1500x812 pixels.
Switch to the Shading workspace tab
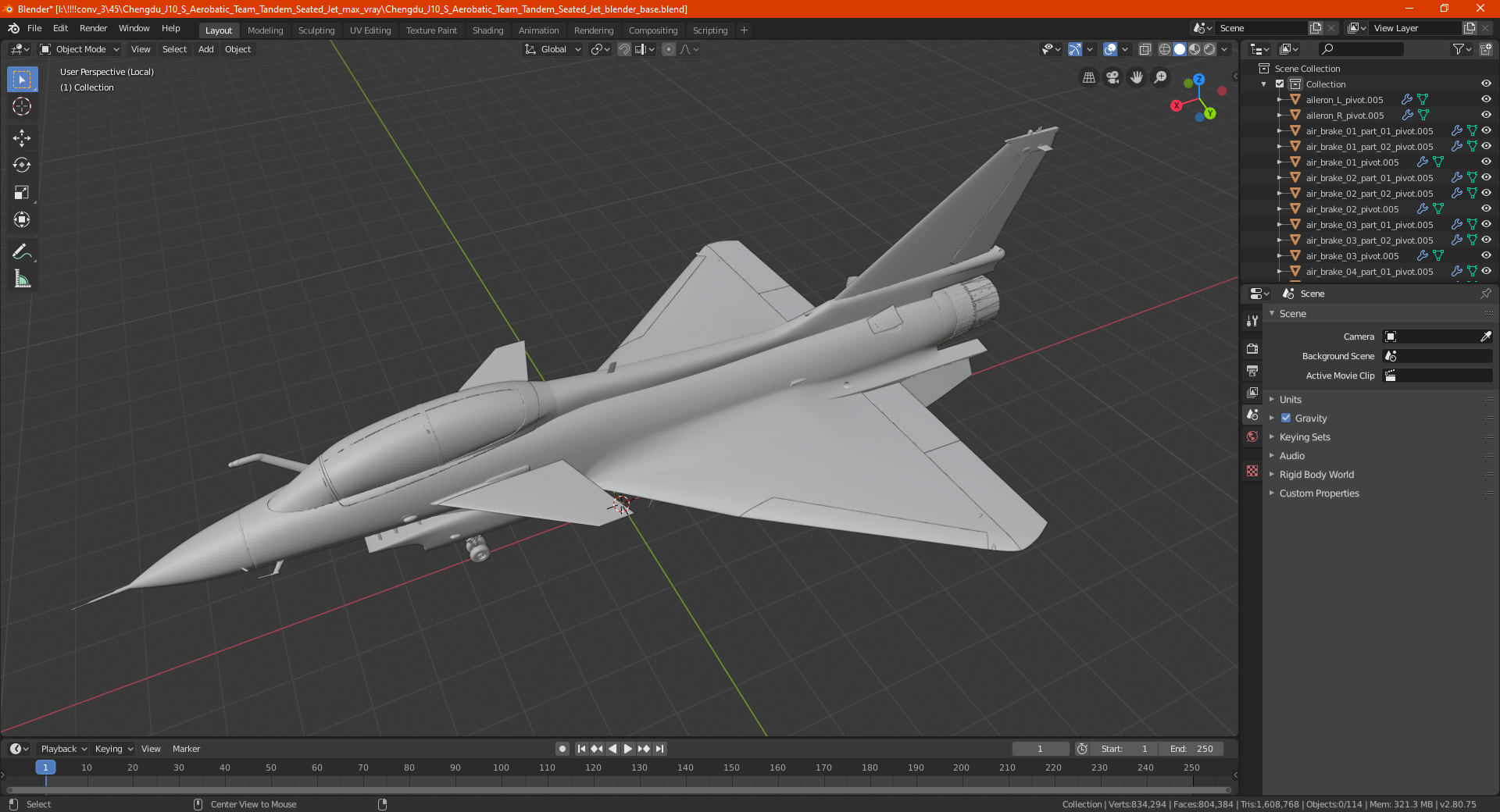(x=487, y=30)
